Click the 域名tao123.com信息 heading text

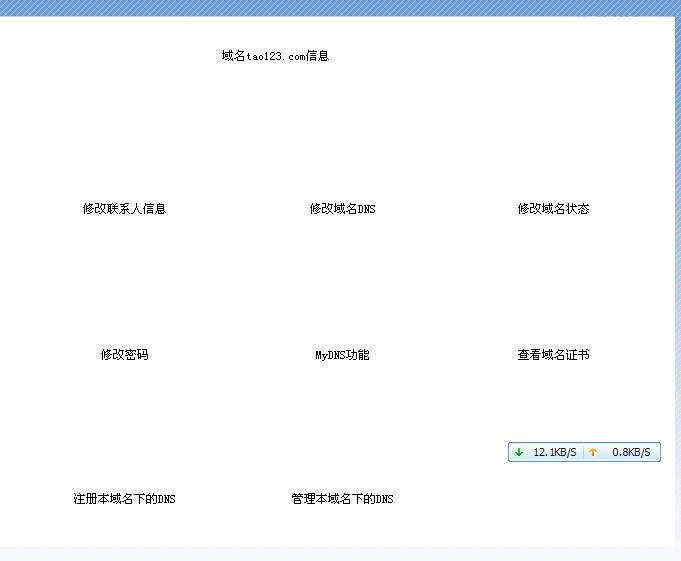click(275, 56)
